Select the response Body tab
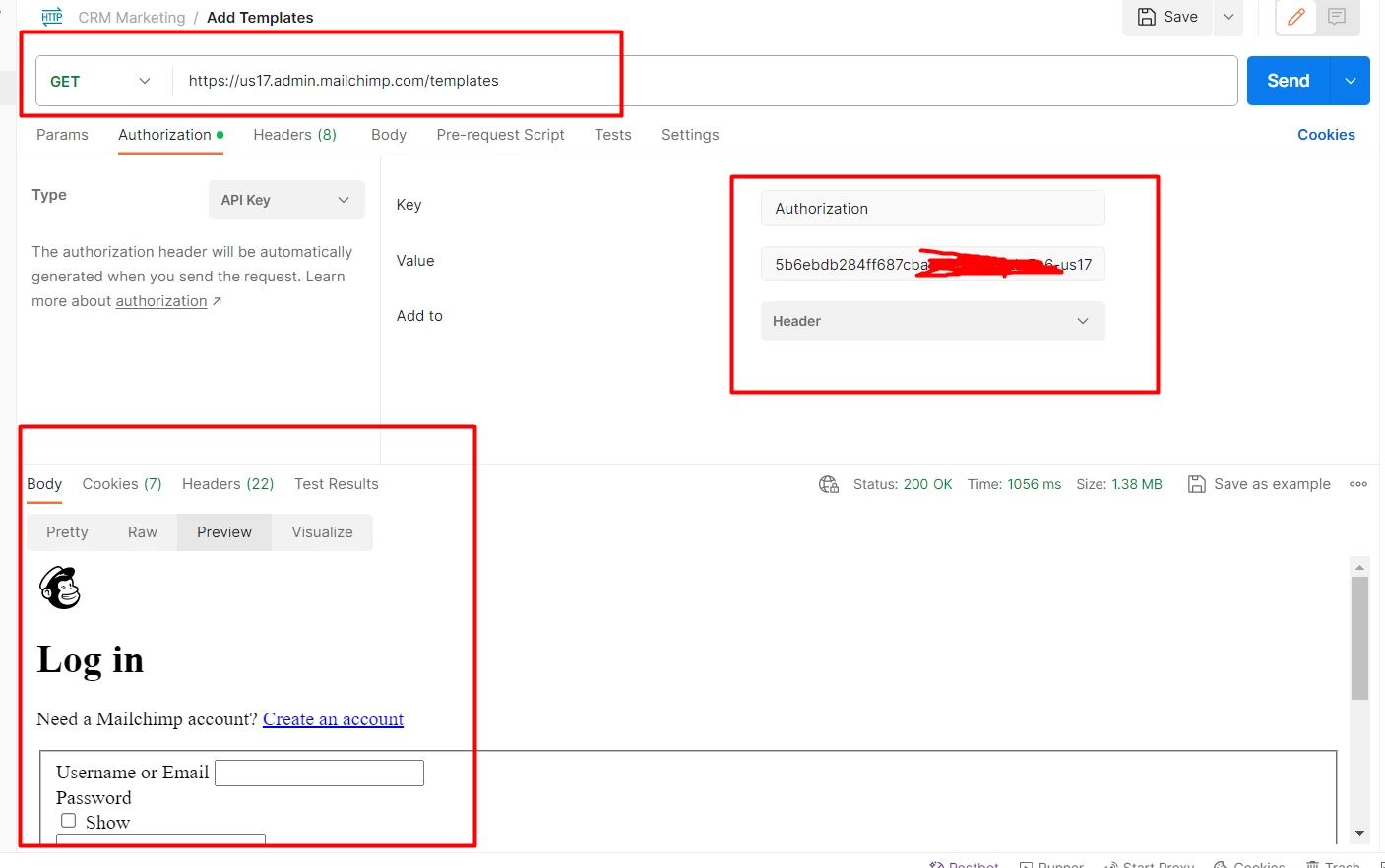The width and height of the screenshot is (1385, 868). click(x=44, y=484)
